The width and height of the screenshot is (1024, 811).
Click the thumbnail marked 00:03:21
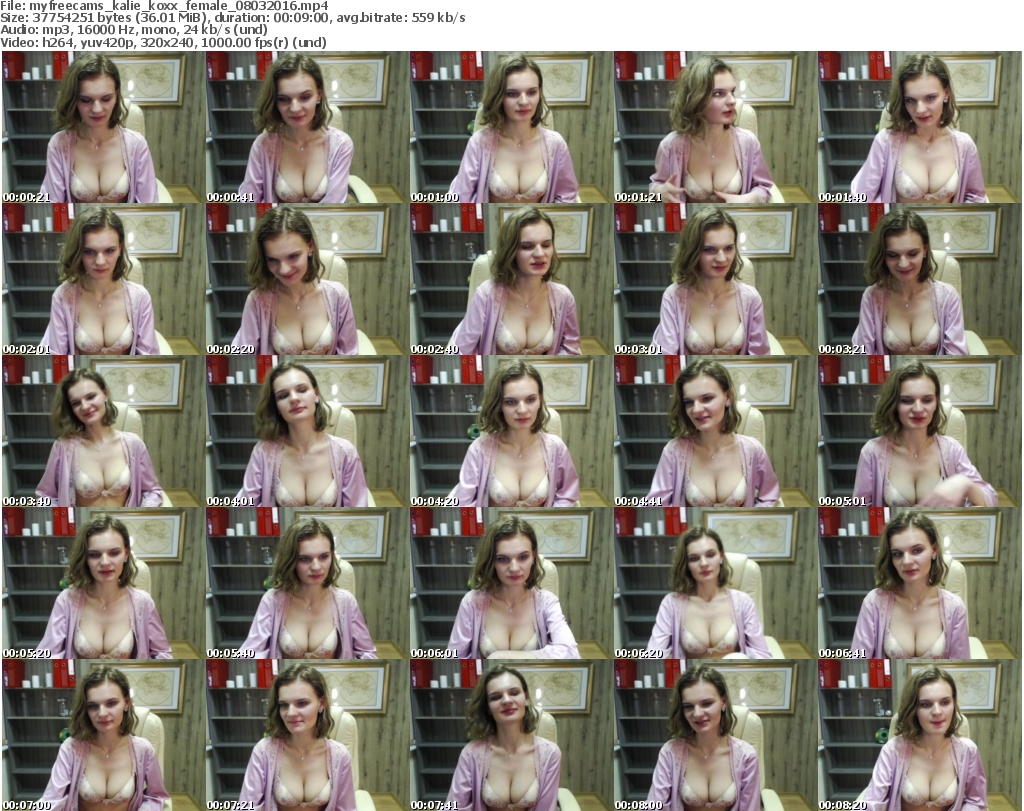(x=919, y=280)
